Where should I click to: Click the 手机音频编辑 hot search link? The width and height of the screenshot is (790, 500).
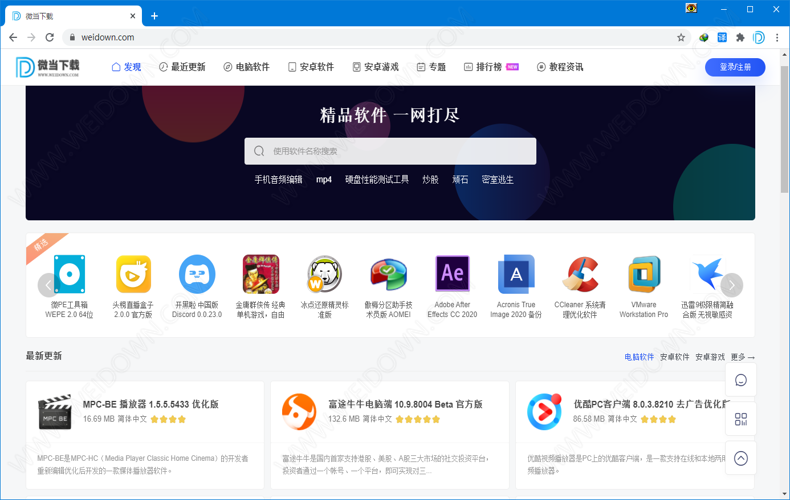point(278,179)
